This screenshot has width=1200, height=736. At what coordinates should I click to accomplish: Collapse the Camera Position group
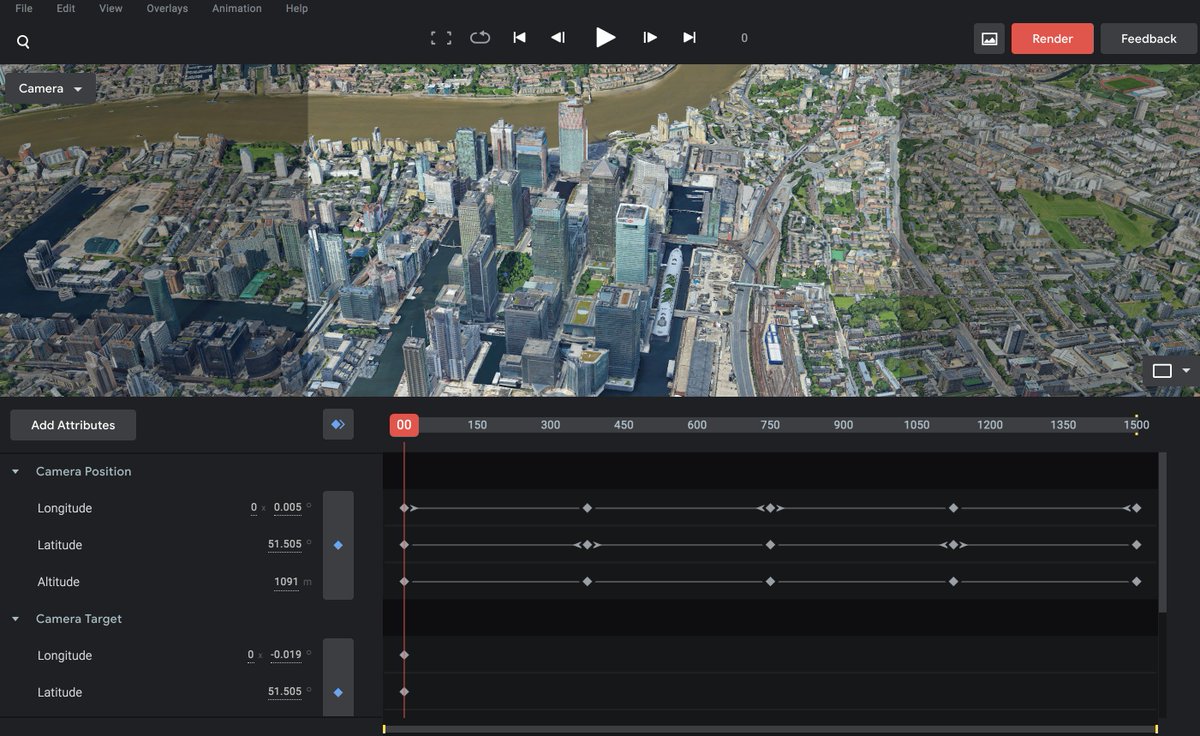pos(15,471)
